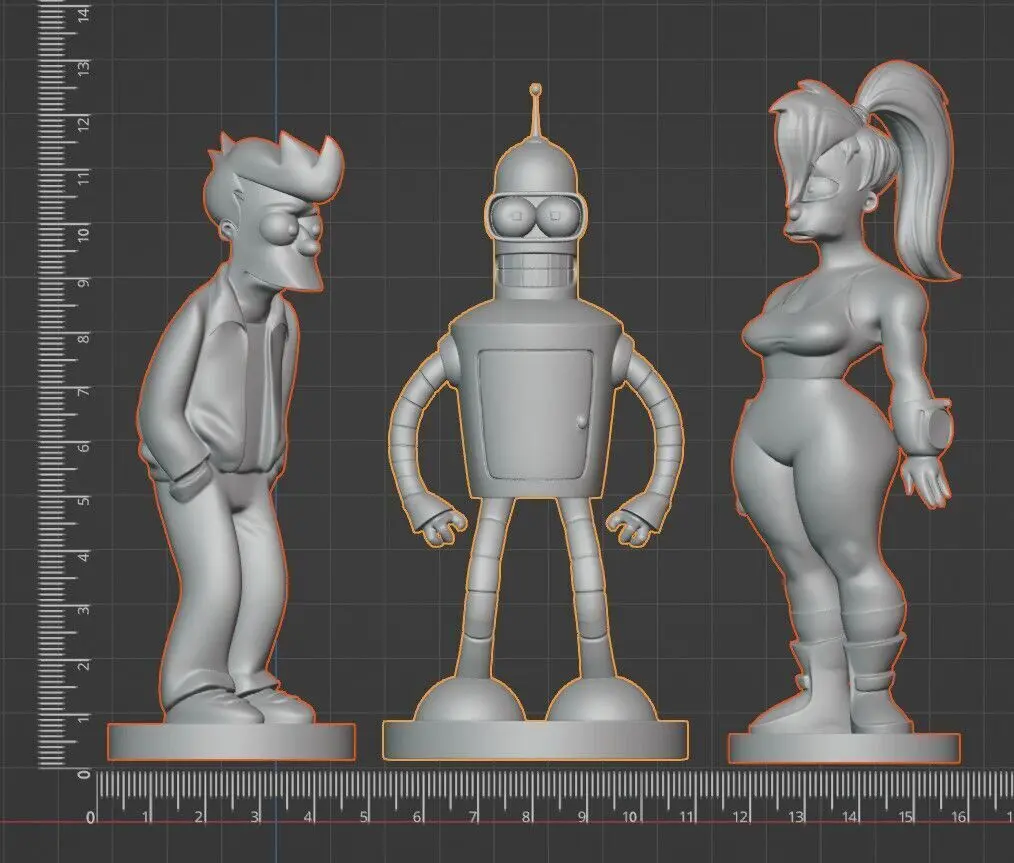Click the round base under Bender

click(535, 740)
